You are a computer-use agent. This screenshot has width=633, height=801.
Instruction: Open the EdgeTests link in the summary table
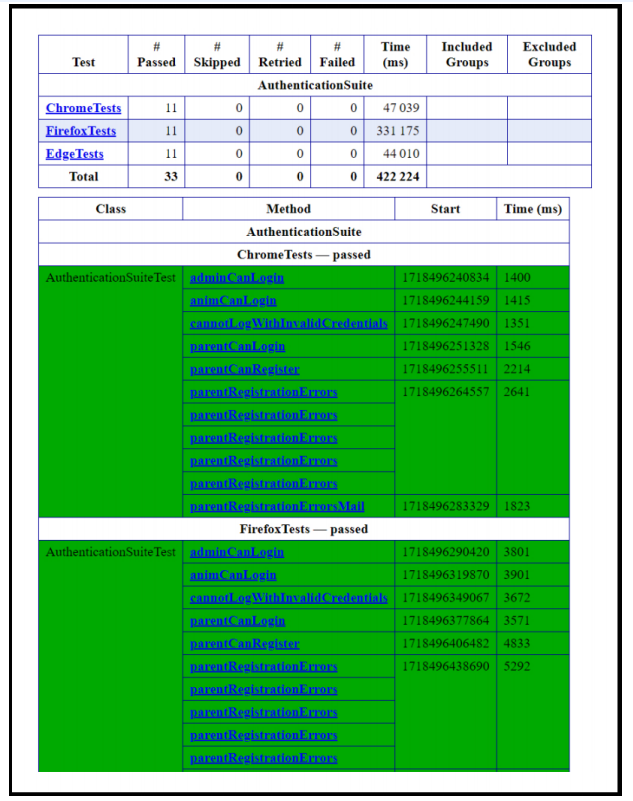[x=75, y=154]
